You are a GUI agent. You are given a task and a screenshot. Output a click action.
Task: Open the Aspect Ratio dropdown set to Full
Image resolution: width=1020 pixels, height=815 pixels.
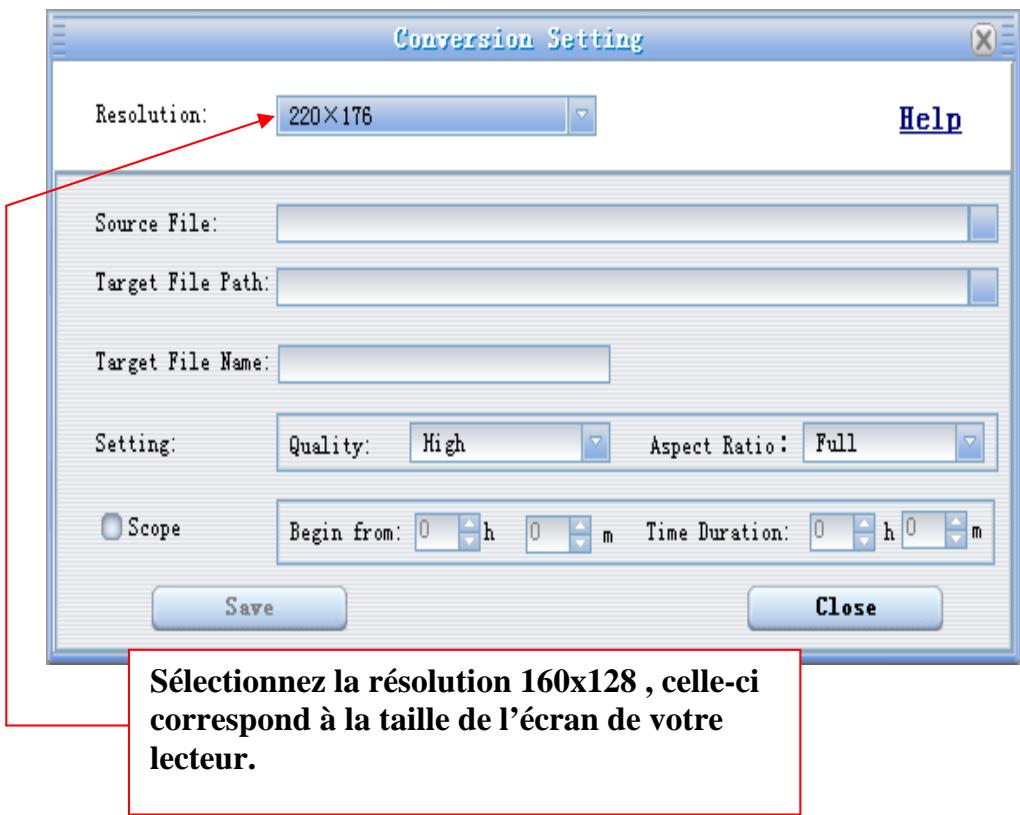[893, 443]
